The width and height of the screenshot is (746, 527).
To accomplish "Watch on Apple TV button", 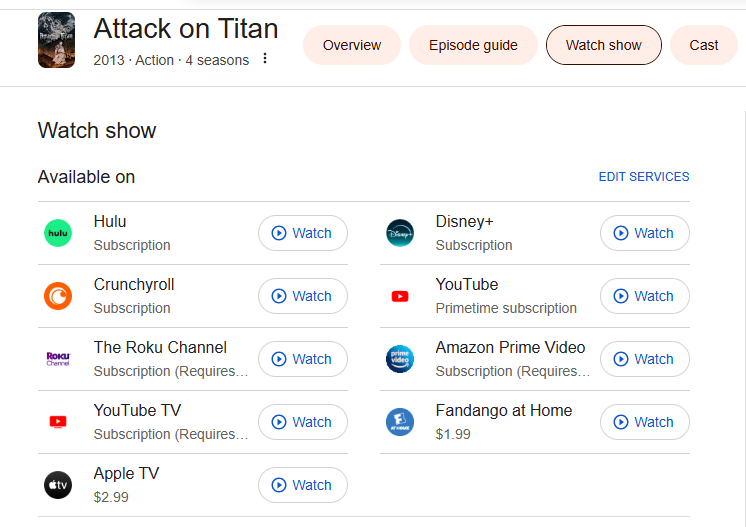I will [303, 485].
